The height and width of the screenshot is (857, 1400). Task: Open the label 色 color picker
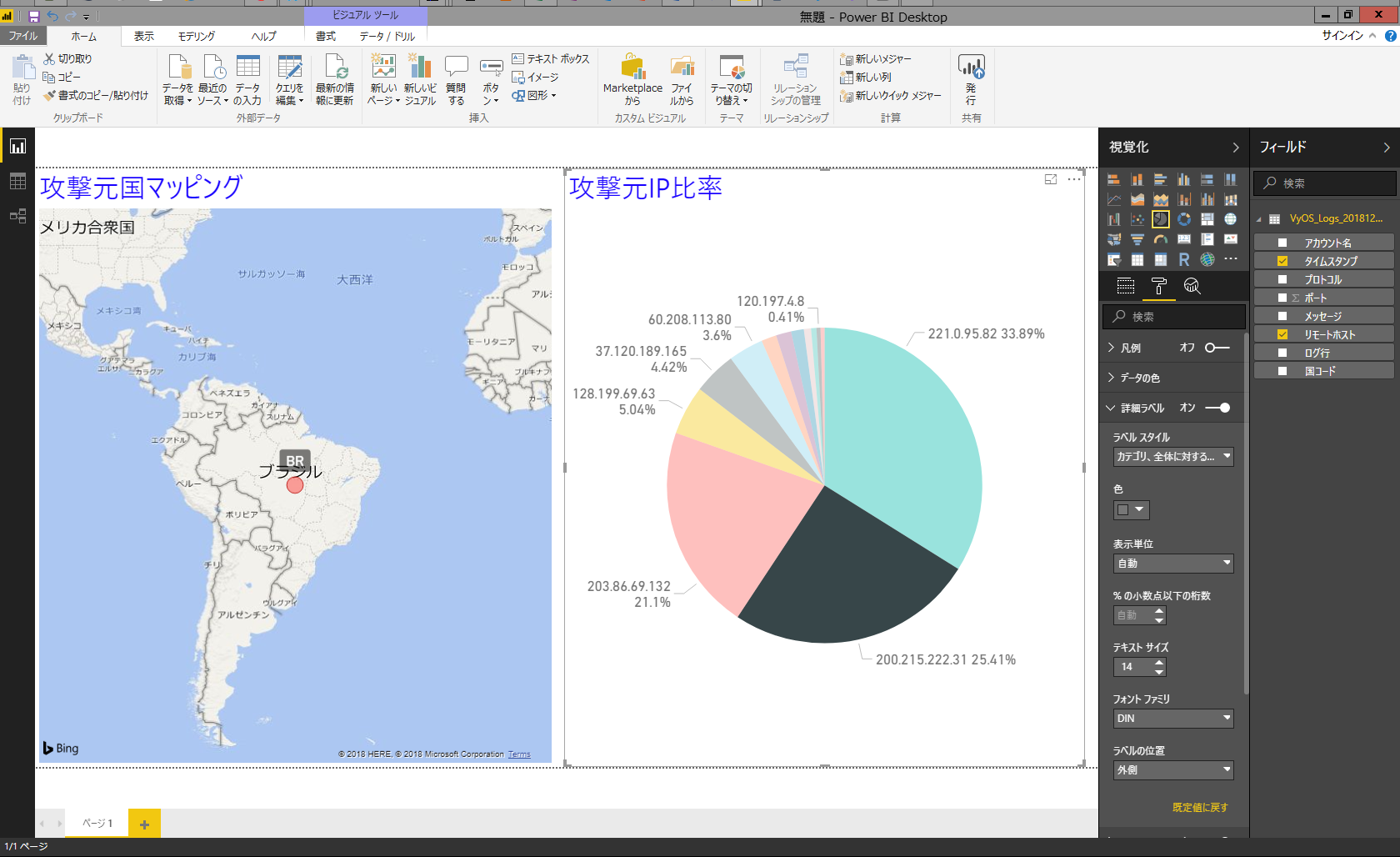1132,509
